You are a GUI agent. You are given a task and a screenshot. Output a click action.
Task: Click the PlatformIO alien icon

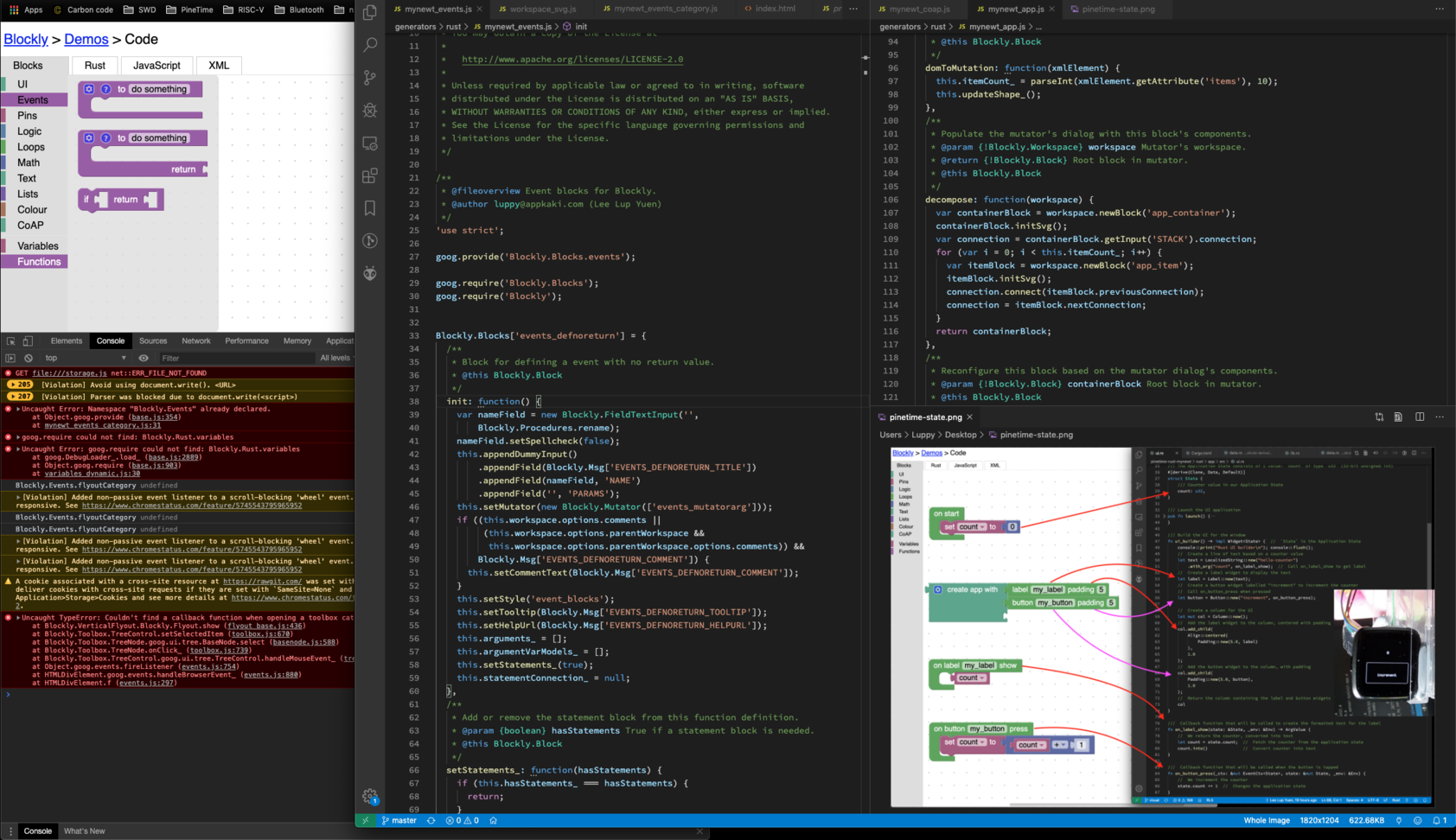click(x=370, y=273)
